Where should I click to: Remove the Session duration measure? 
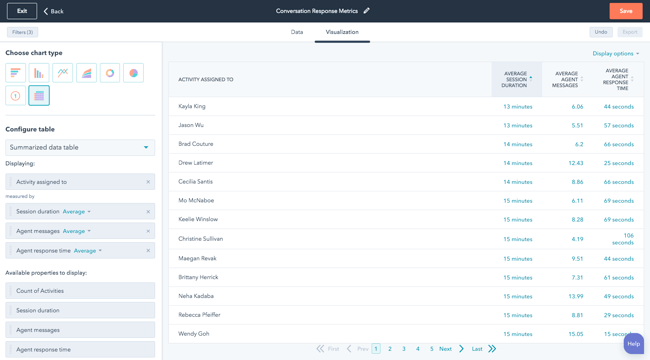click(x=148, y=212)
